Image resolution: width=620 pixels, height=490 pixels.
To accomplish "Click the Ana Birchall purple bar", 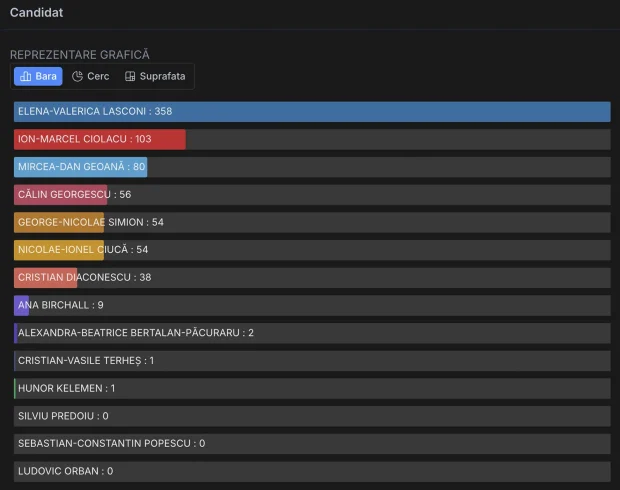I will pos(21,305).
